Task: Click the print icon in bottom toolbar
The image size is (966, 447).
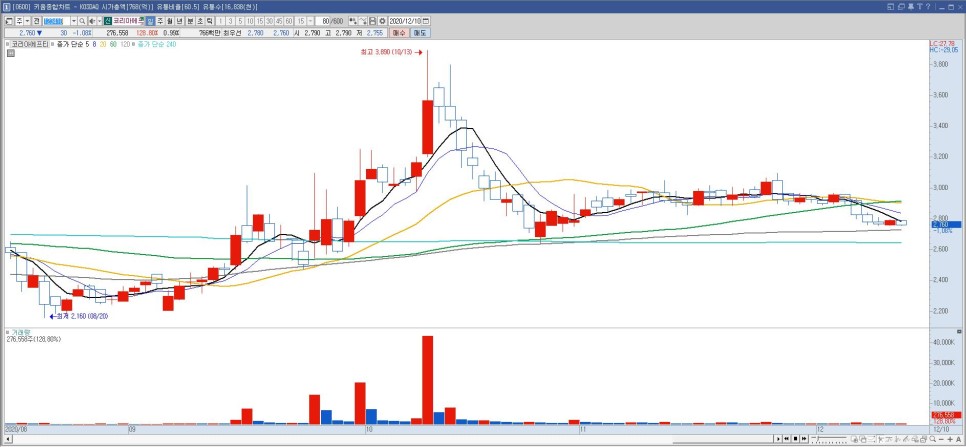Action: click(x=923, y=438)
